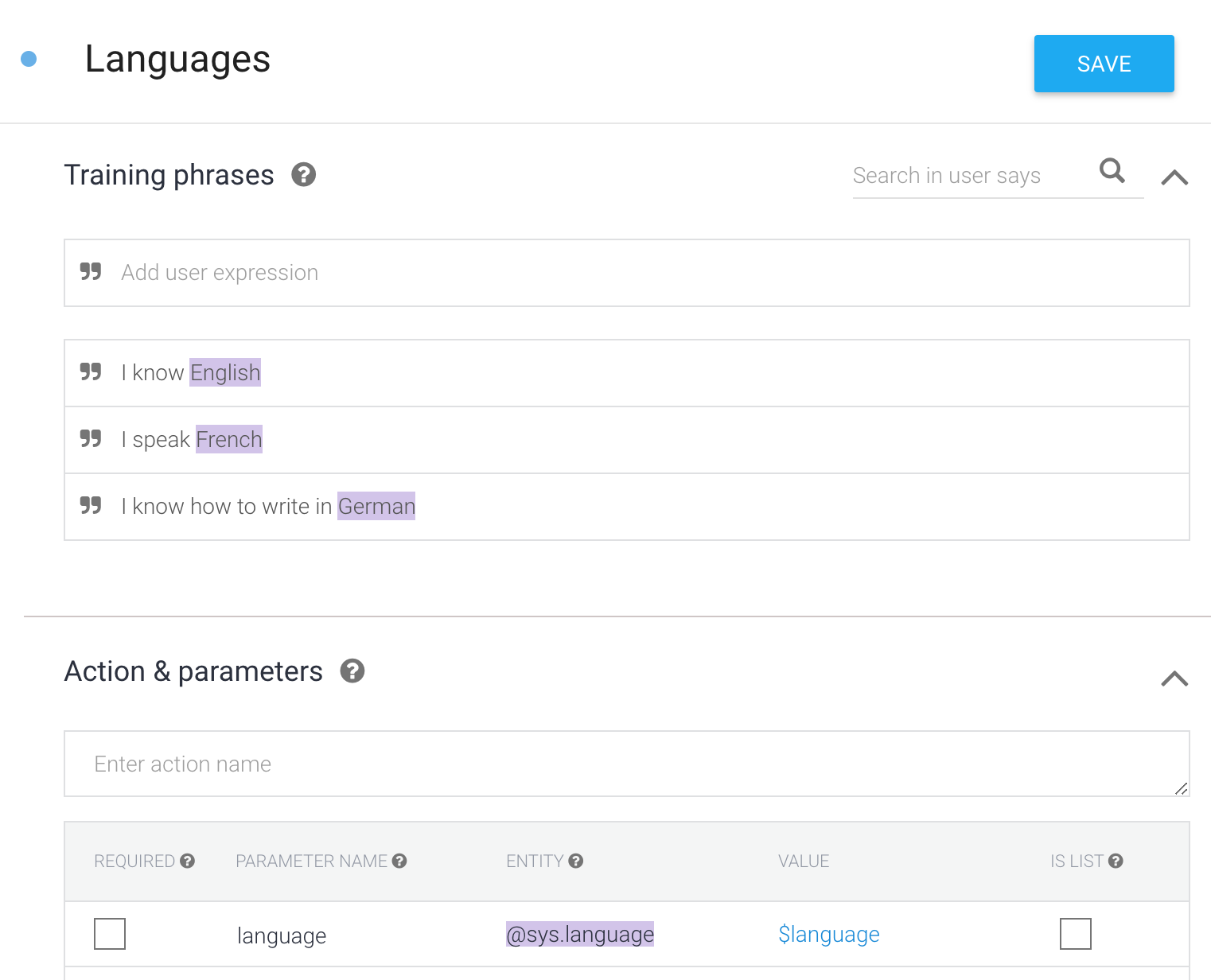Select the @sys.language entity
The width and height of the screenshot is (1211, 980).
point(580,934)
